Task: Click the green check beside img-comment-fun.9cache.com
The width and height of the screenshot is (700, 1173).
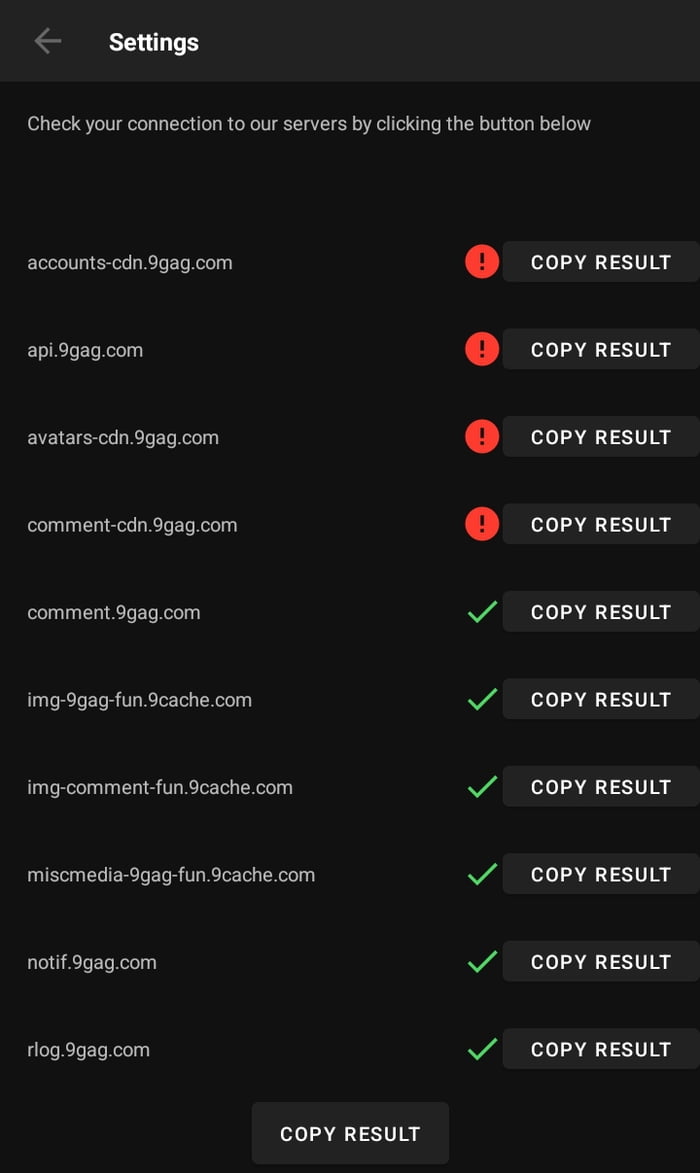Action: [x=481, y=786]
